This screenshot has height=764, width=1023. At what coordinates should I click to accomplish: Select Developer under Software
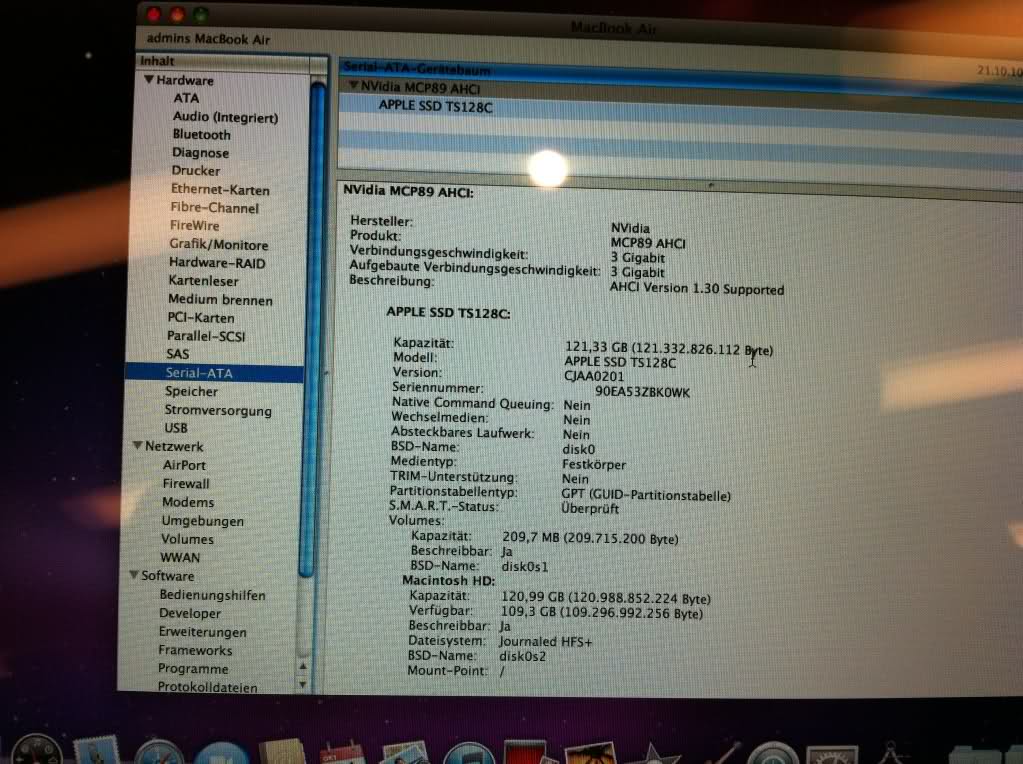pyautogui.click(x=190, y=613)
